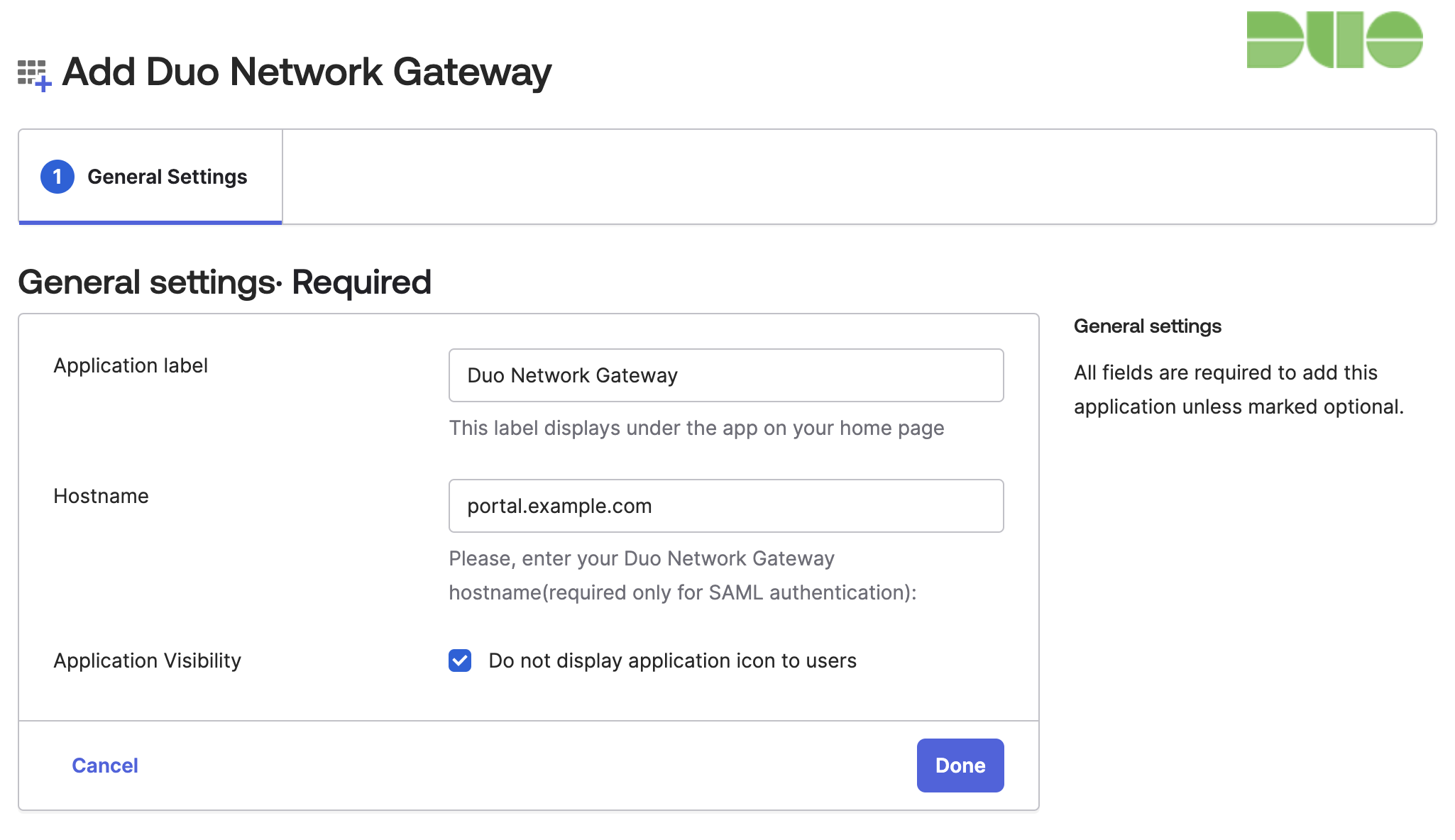Click the 'Application Visibility' label
Viewport: 1455px width, 840px height.
[x=147, y=661]
